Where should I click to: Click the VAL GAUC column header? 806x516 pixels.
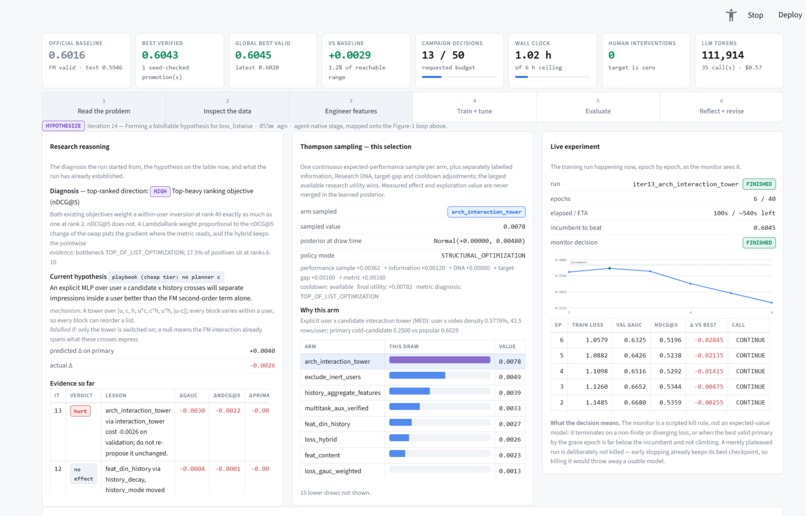pyautogui.click(x=629, y=325)
